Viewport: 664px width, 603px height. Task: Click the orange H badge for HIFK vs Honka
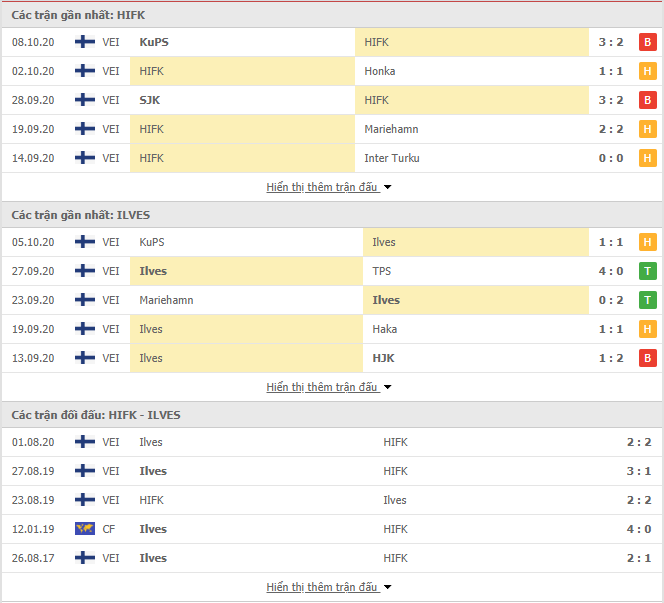point(647,71)
